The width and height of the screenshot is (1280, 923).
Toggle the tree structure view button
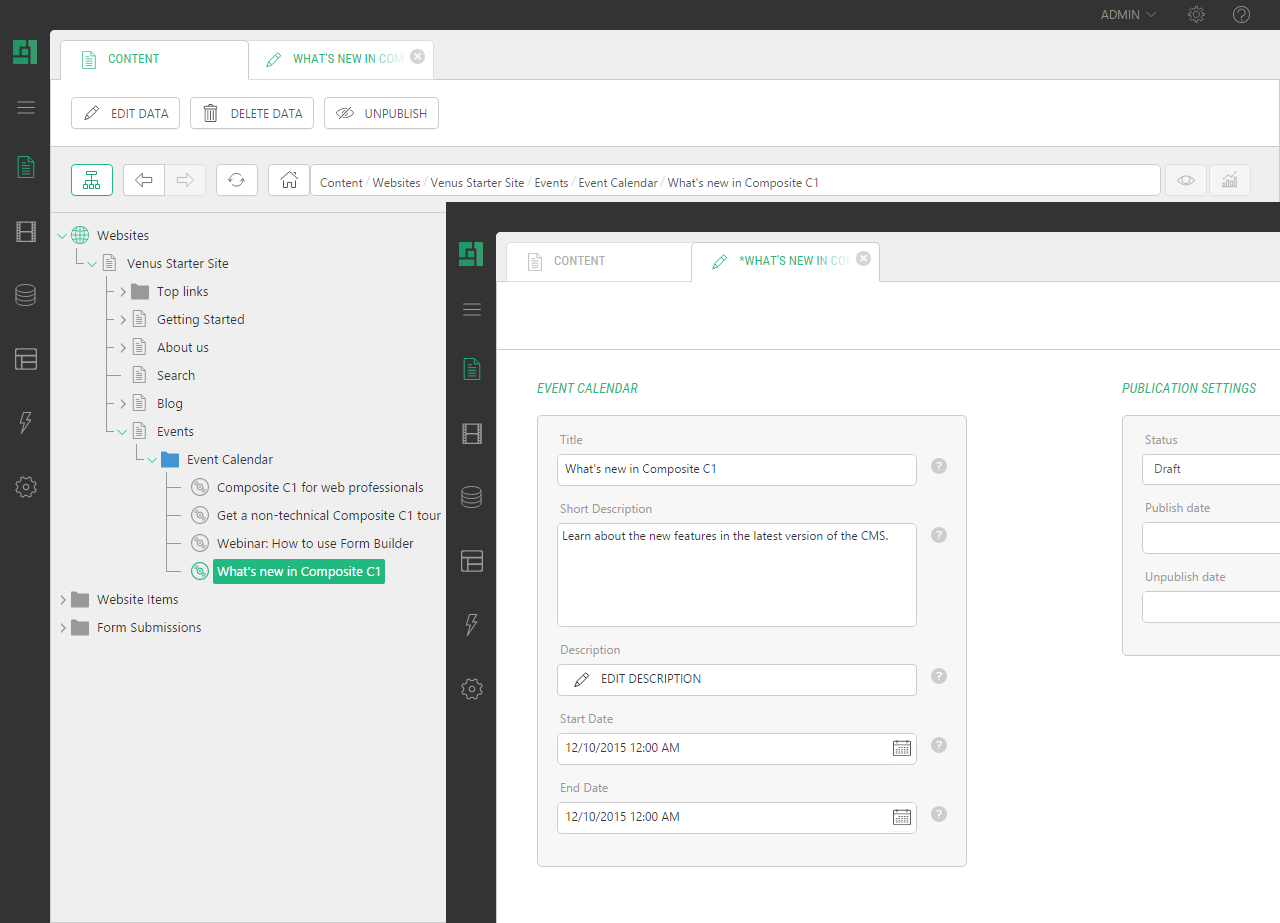click(x=92, y=180)
